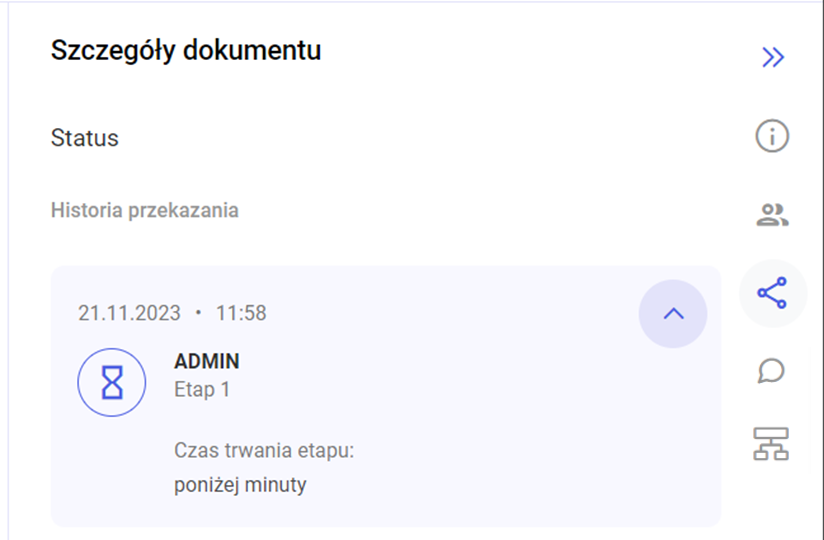Open the comments speech bubble icon
The image size is (824, 540).
[771, 371]
